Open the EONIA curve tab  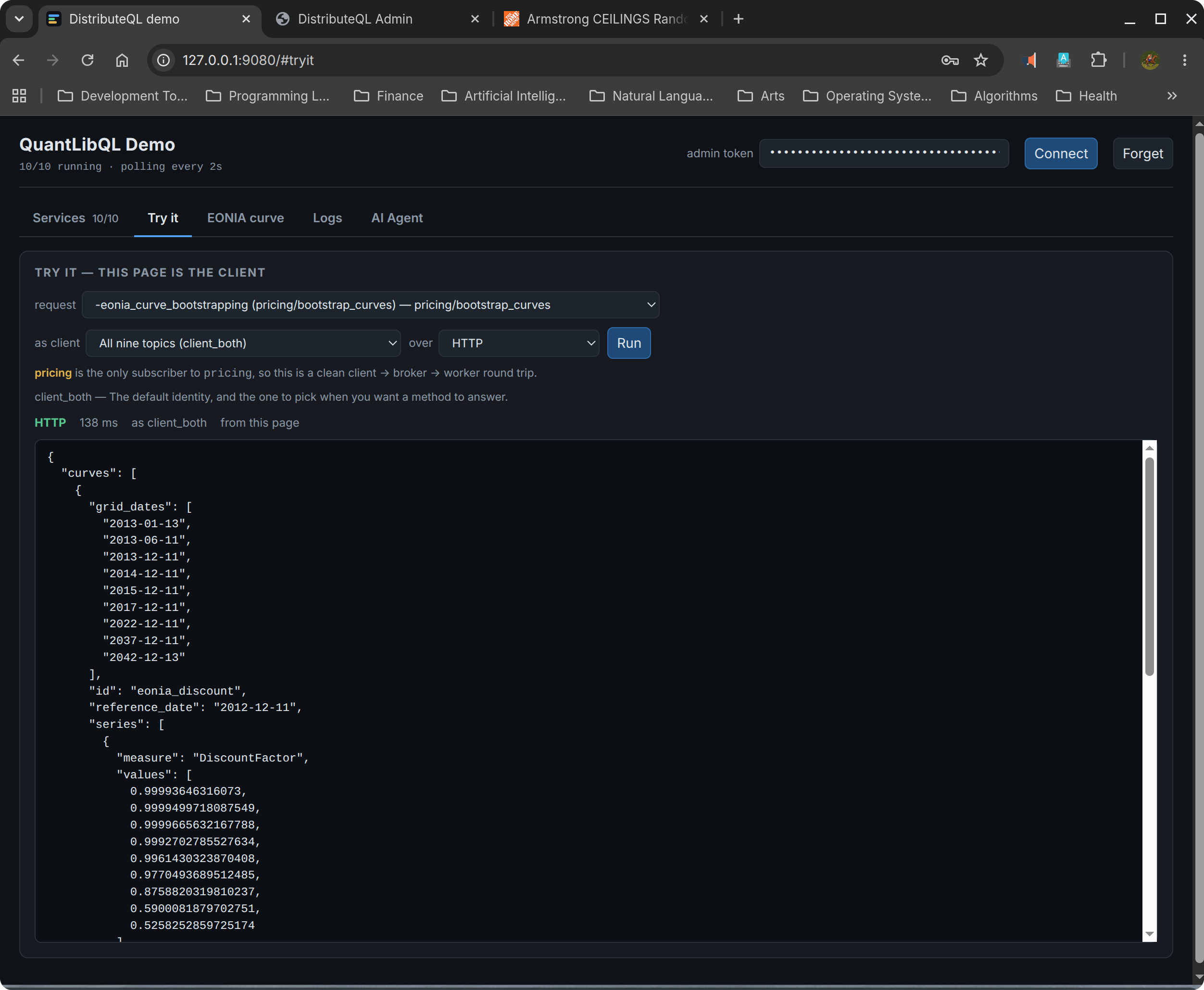click(x=246, y=218)
